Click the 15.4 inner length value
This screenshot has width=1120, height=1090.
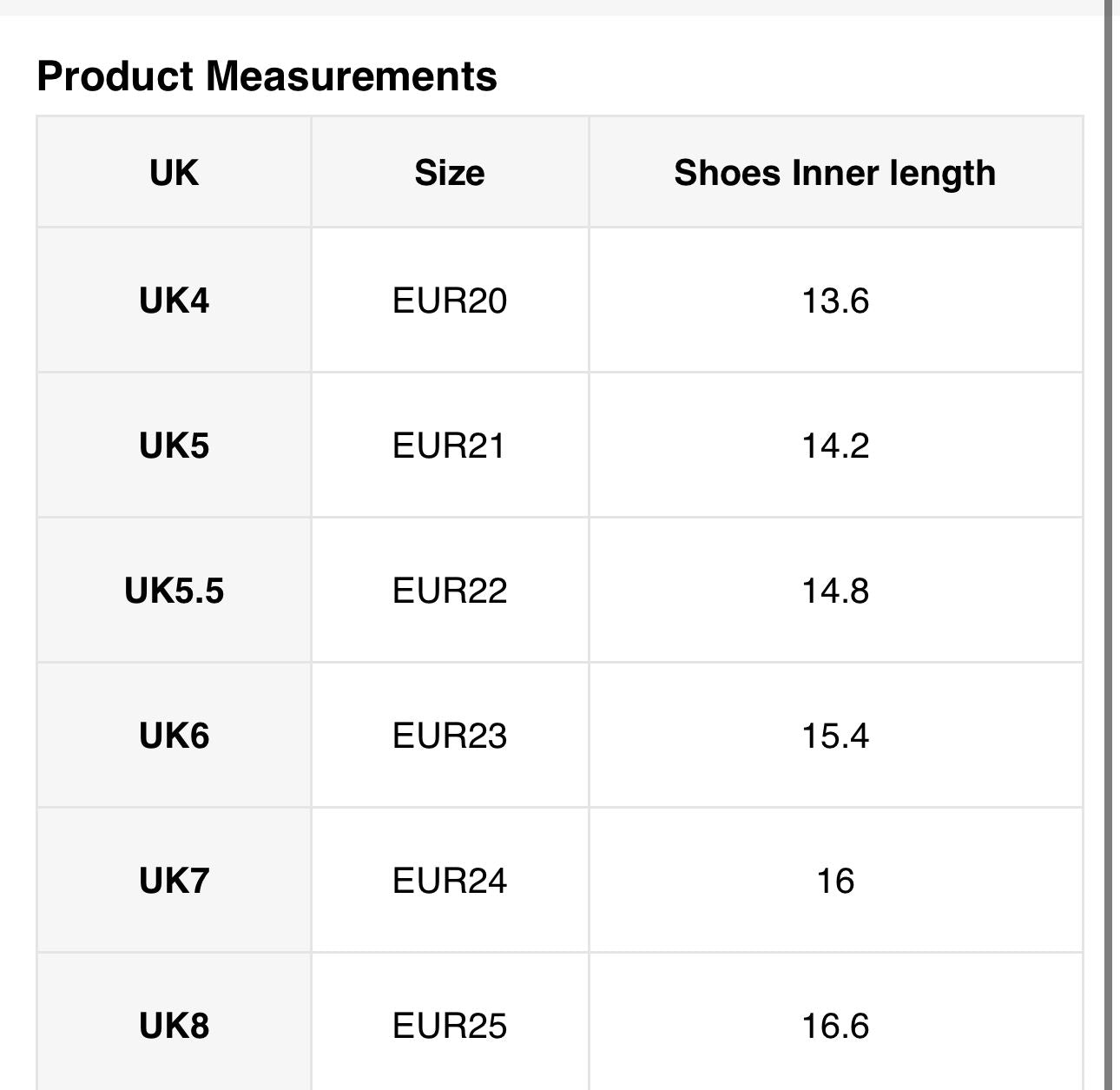click(835, 736)
